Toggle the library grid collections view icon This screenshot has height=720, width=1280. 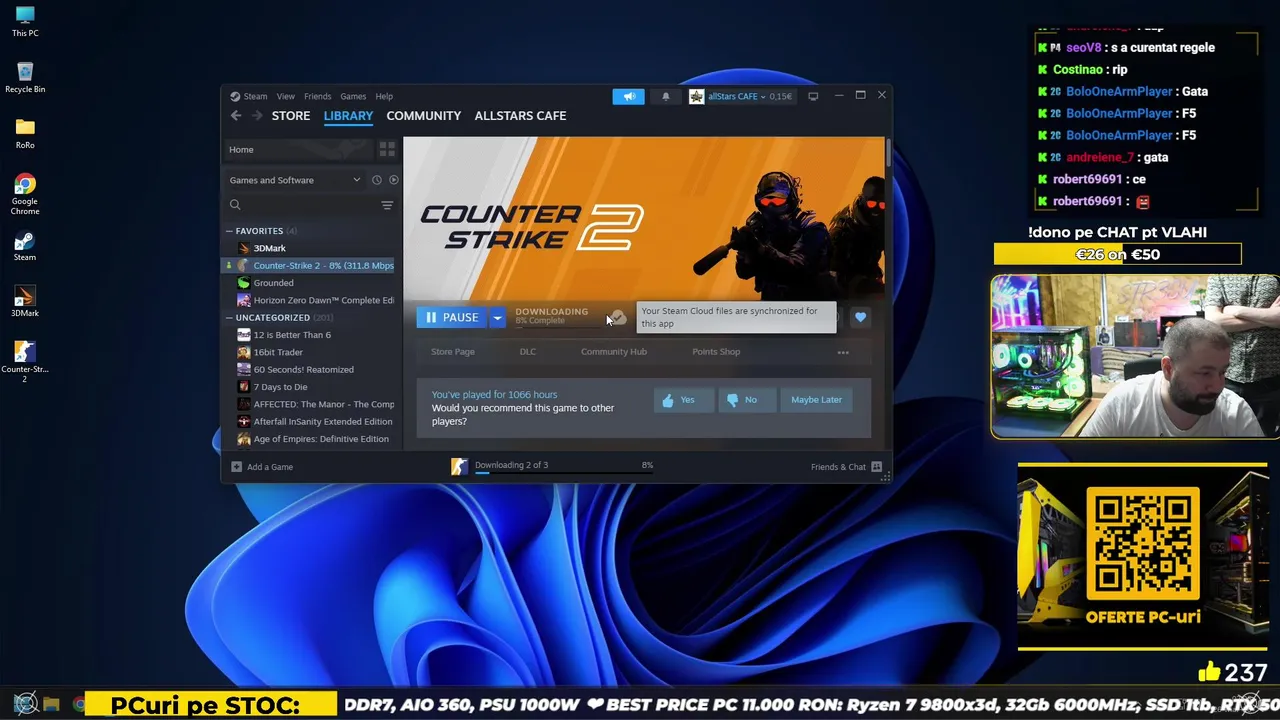click(387, 149)
